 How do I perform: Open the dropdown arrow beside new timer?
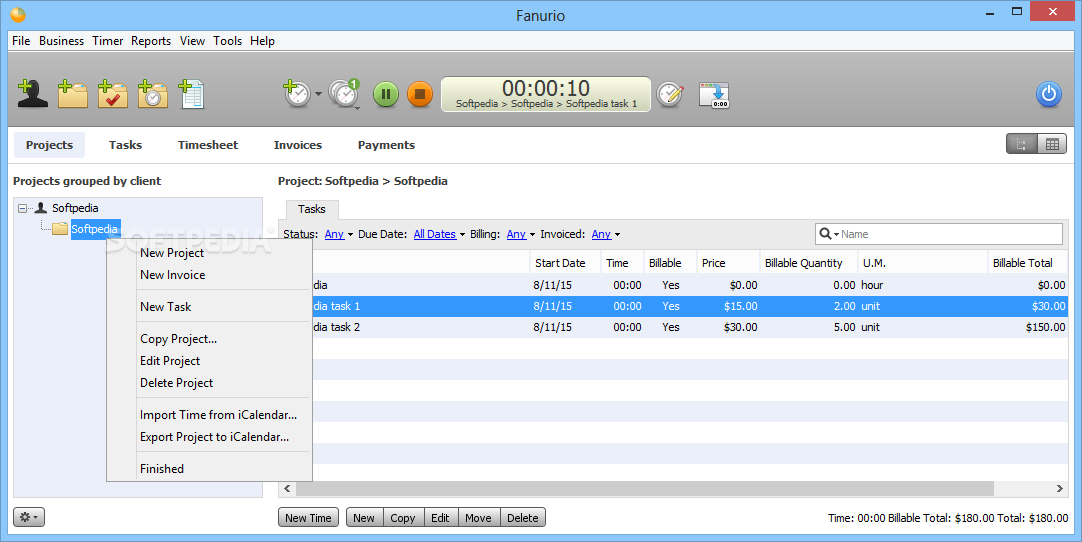click(318, 94)
